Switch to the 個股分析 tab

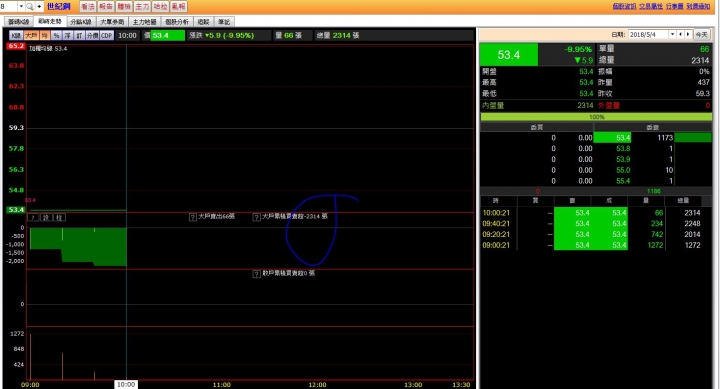click(x=177, y=22)
